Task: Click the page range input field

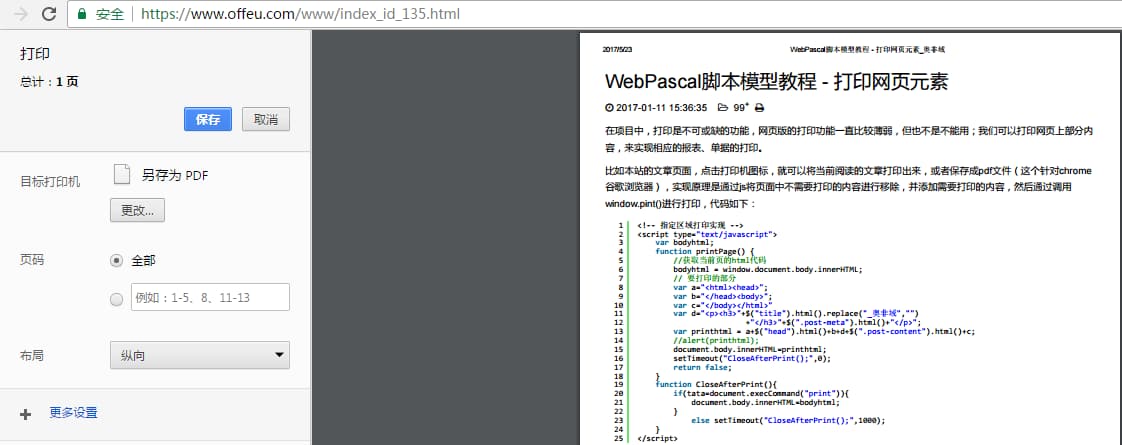Action: (x=210, y=297)
